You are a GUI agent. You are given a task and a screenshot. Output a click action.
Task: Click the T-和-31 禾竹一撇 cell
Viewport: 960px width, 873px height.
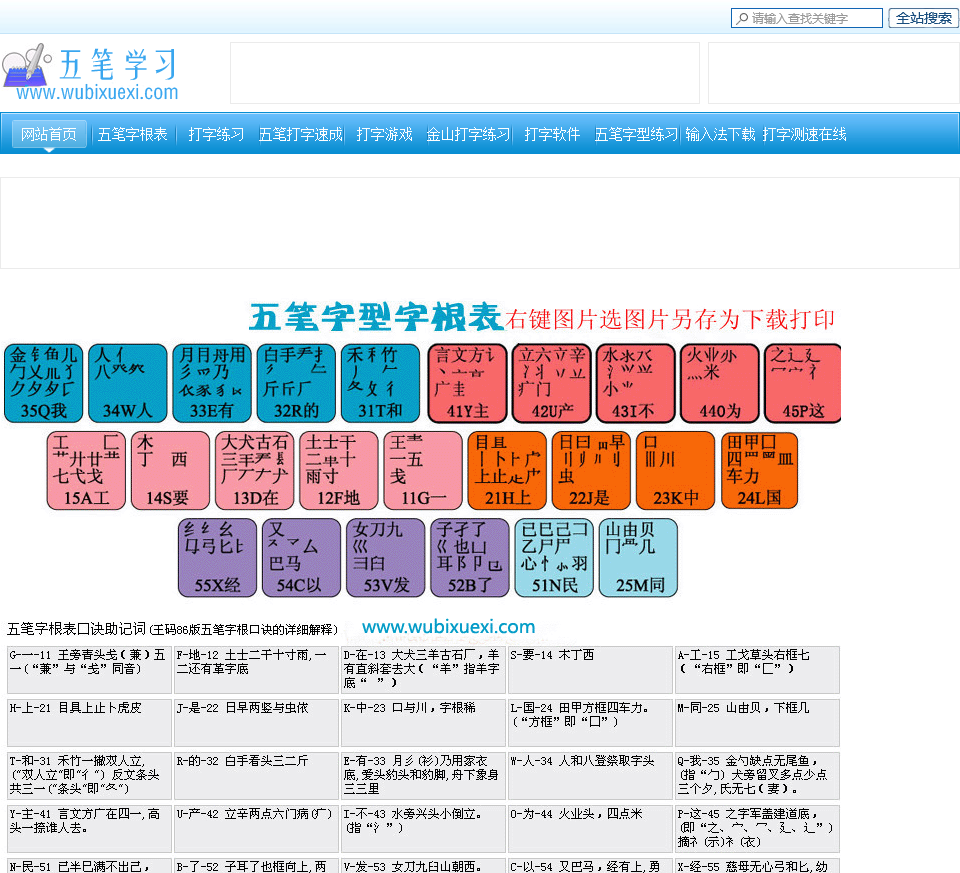[x=89, y=776]
